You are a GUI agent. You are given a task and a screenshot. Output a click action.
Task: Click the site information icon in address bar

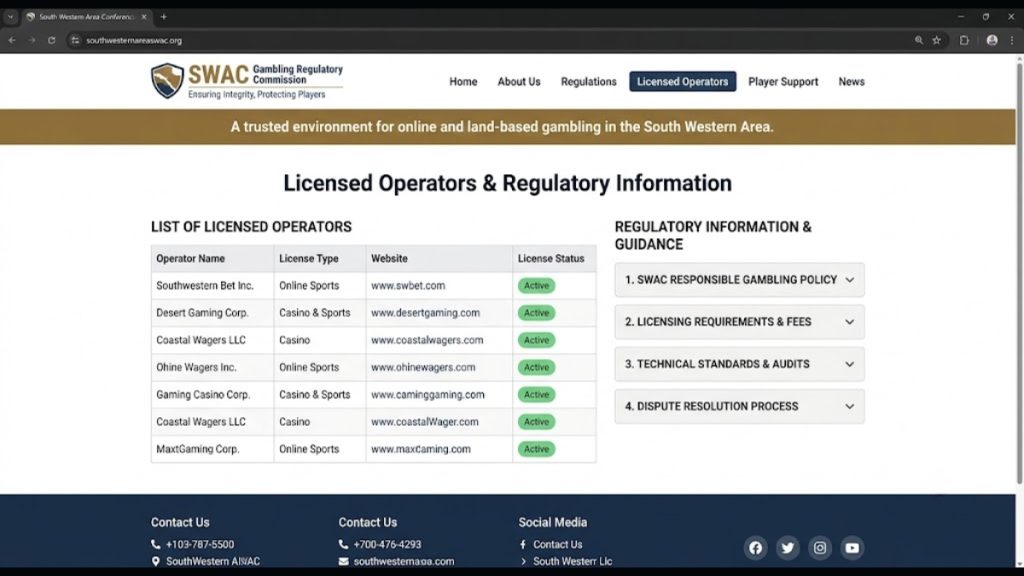pyautogui.click(x=75, y=40)
